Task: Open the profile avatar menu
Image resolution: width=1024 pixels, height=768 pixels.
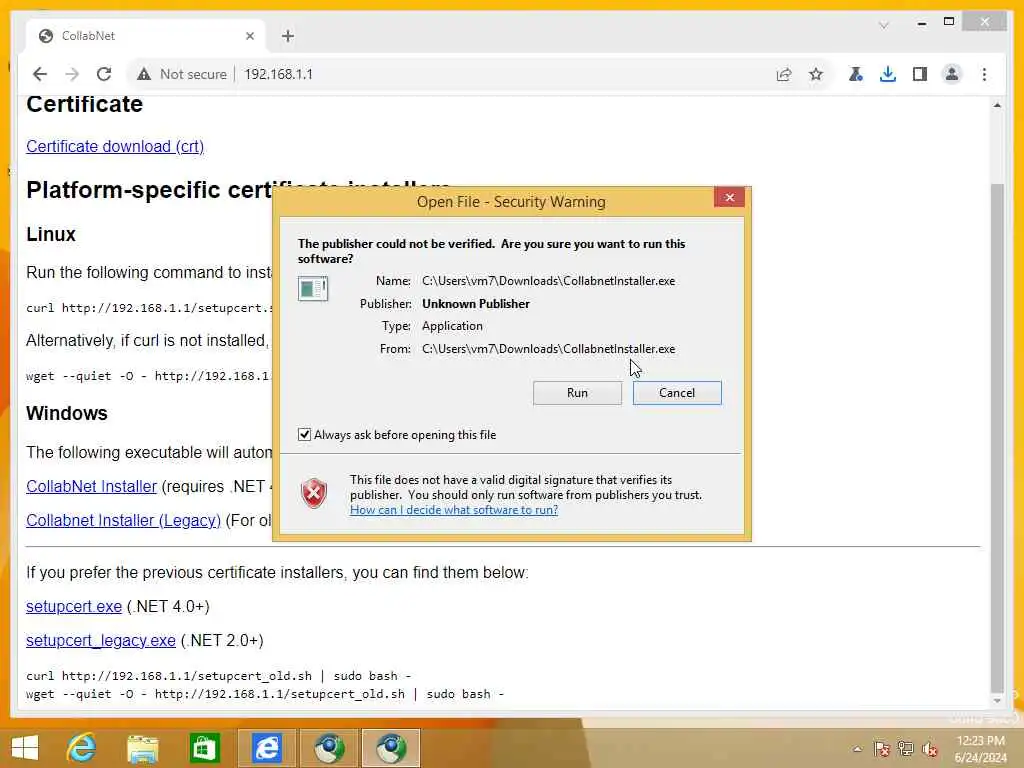Action: [x=952, y=74]
